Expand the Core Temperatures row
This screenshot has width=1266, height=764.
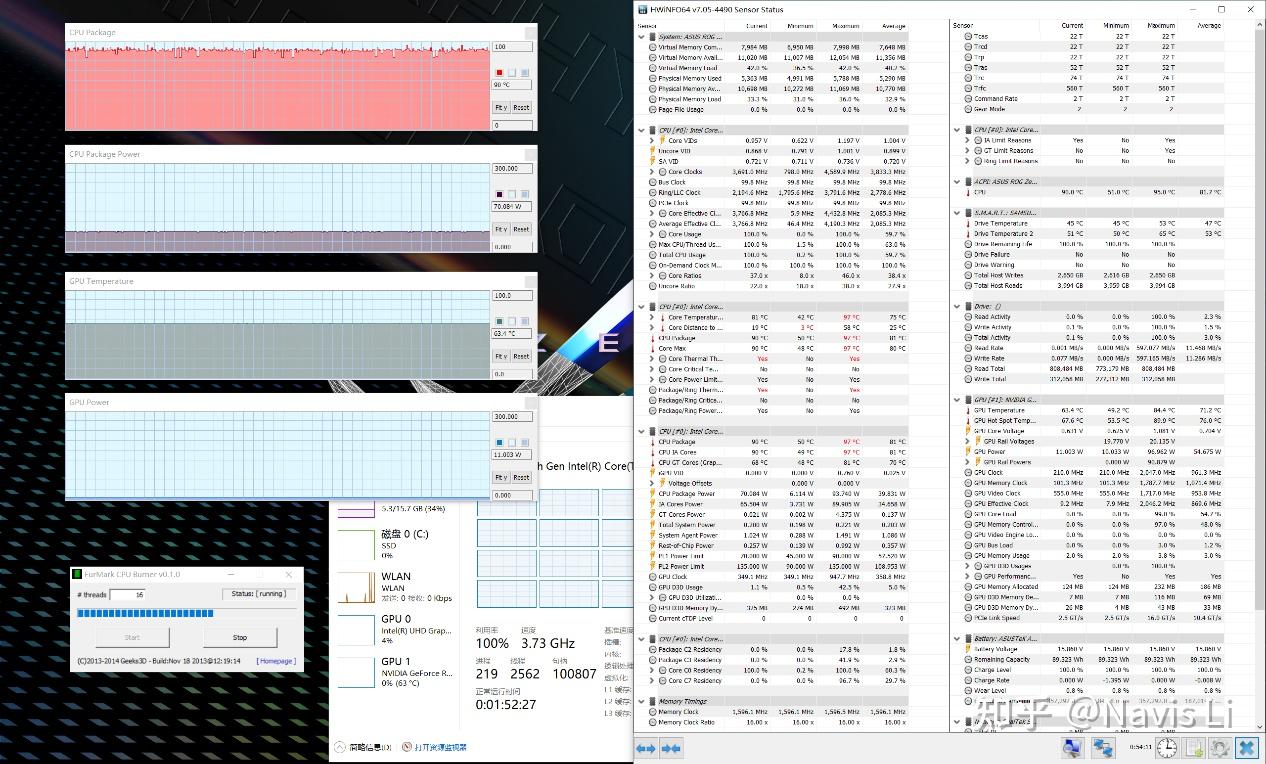coord(653,317)
